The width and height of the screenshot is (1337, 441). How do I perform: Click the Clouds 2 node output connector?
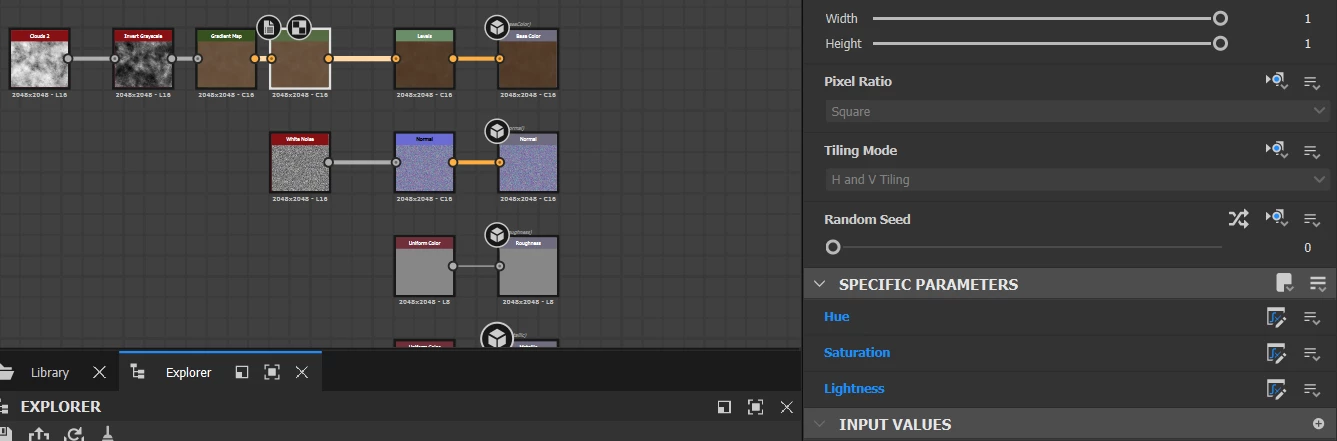pos(68,59)
